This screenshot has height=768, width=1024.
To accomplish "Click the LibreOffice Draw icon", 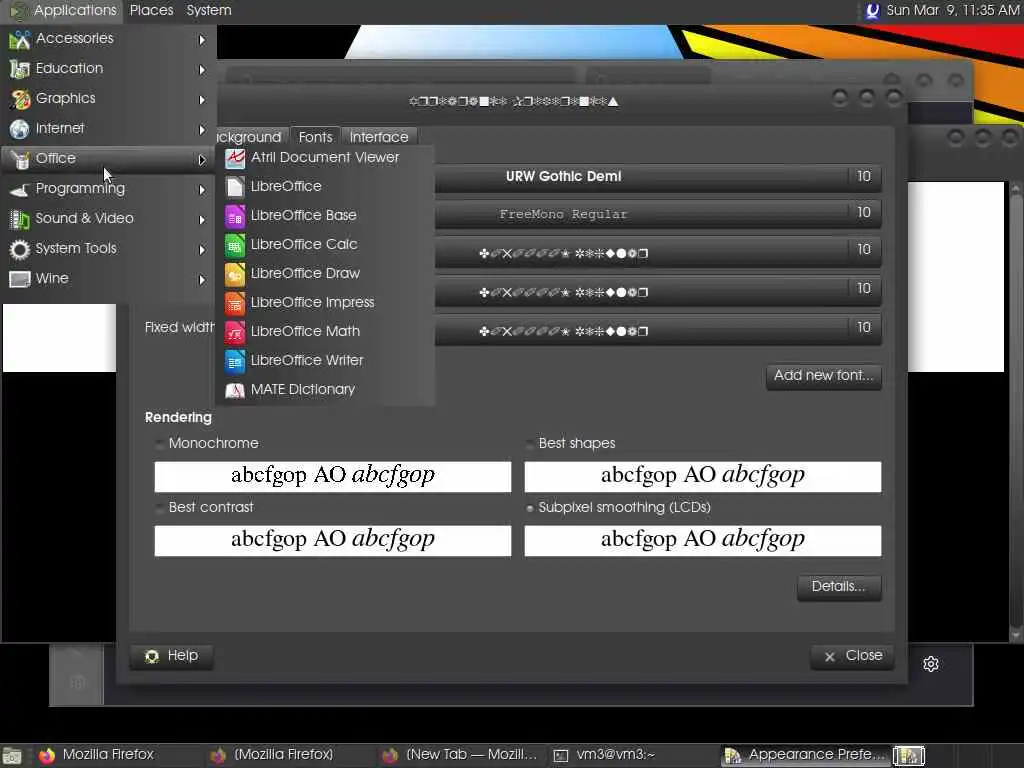I will [x=234, y=274].
